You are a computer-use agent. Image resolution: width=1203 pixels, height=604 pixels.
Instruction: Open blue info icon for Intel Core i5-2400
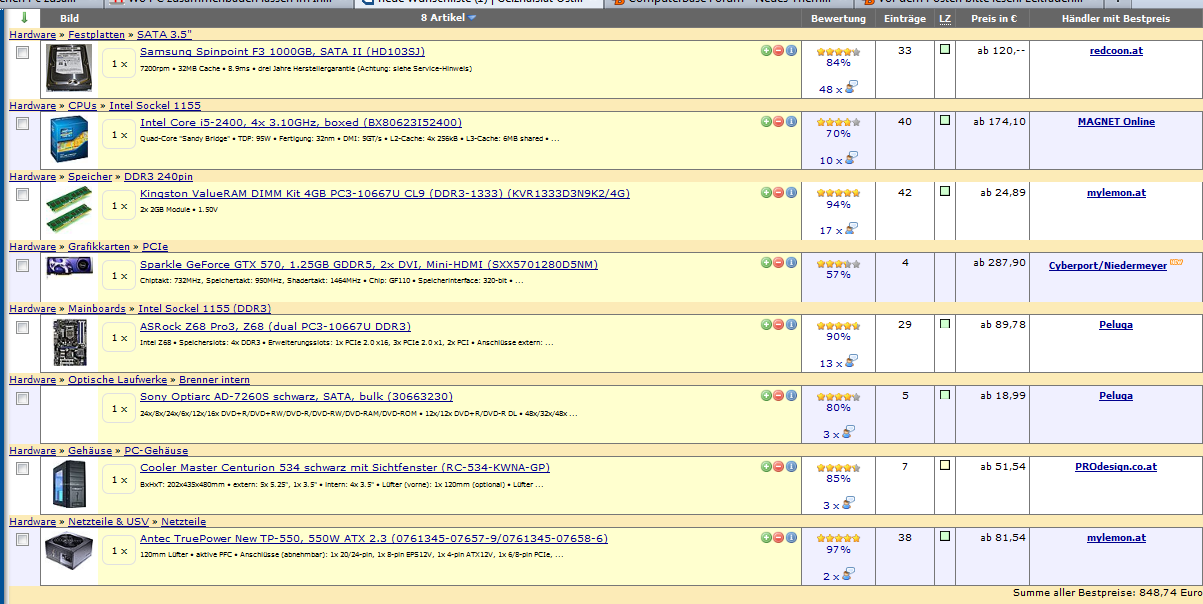click(791, 121)
